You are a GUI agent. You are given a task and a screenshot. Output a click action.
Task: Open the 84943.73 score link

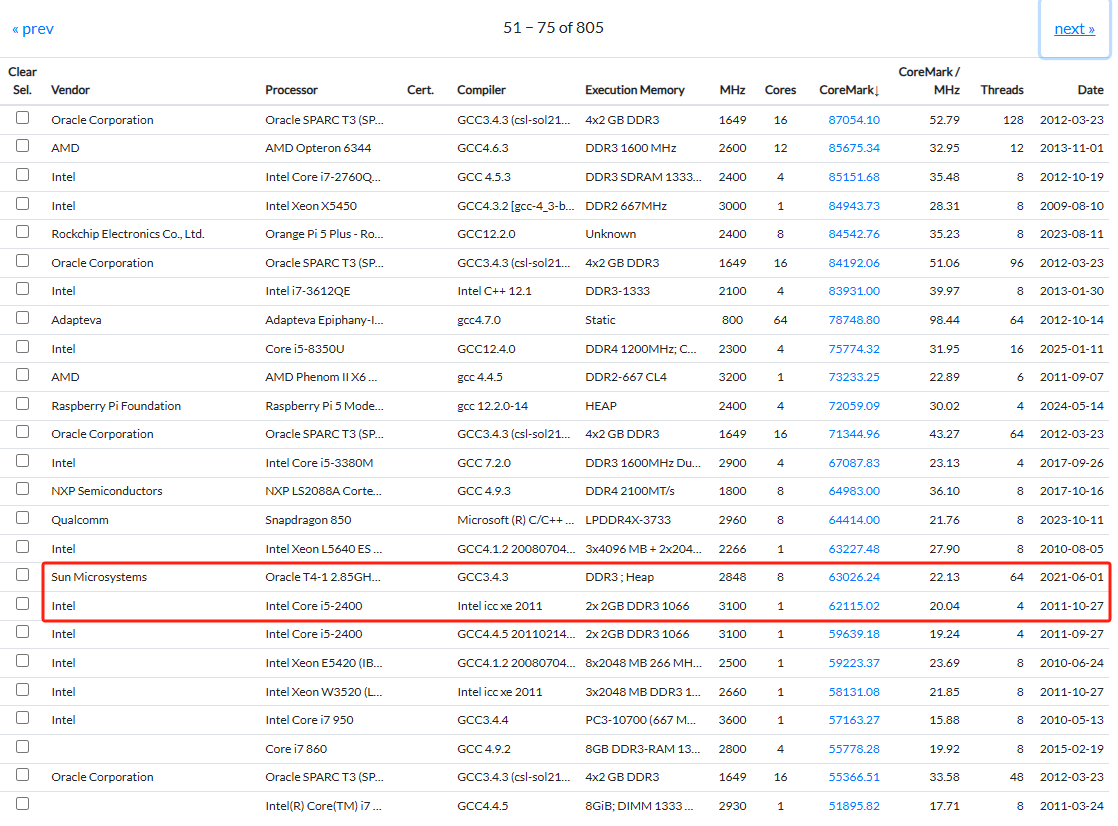click(x=853, y=206)
